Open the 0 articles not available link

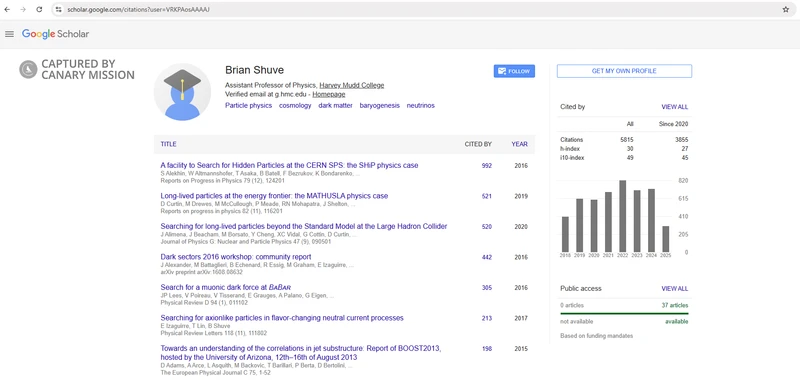click(x=572, y=306)
